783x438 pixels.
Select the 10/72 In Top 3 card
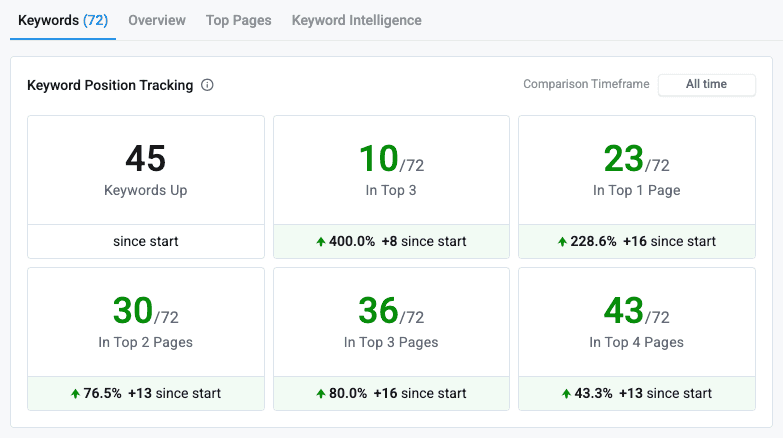[x=392, y=187]
